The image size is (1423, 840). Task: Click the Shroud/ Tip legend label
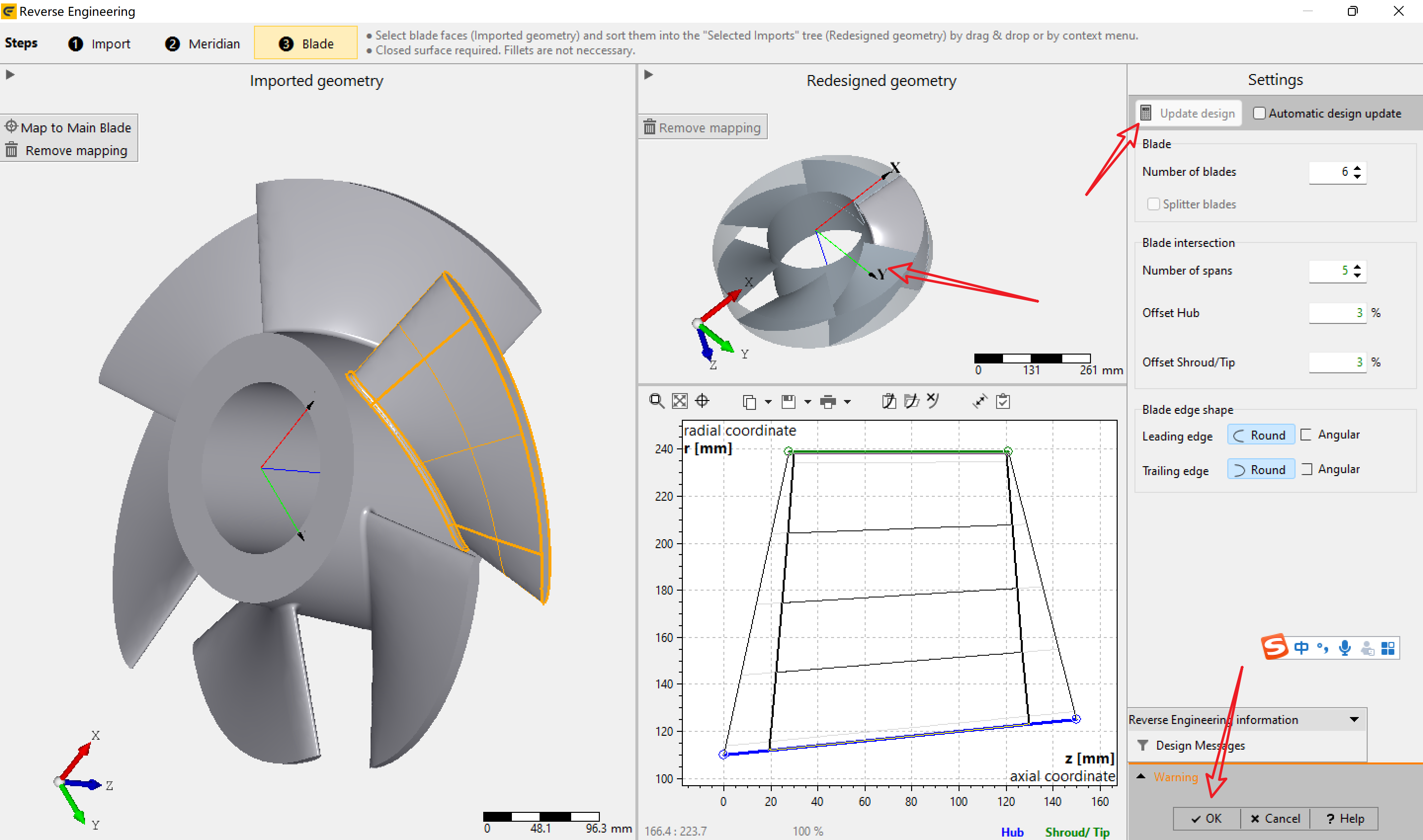(1077, 832)
